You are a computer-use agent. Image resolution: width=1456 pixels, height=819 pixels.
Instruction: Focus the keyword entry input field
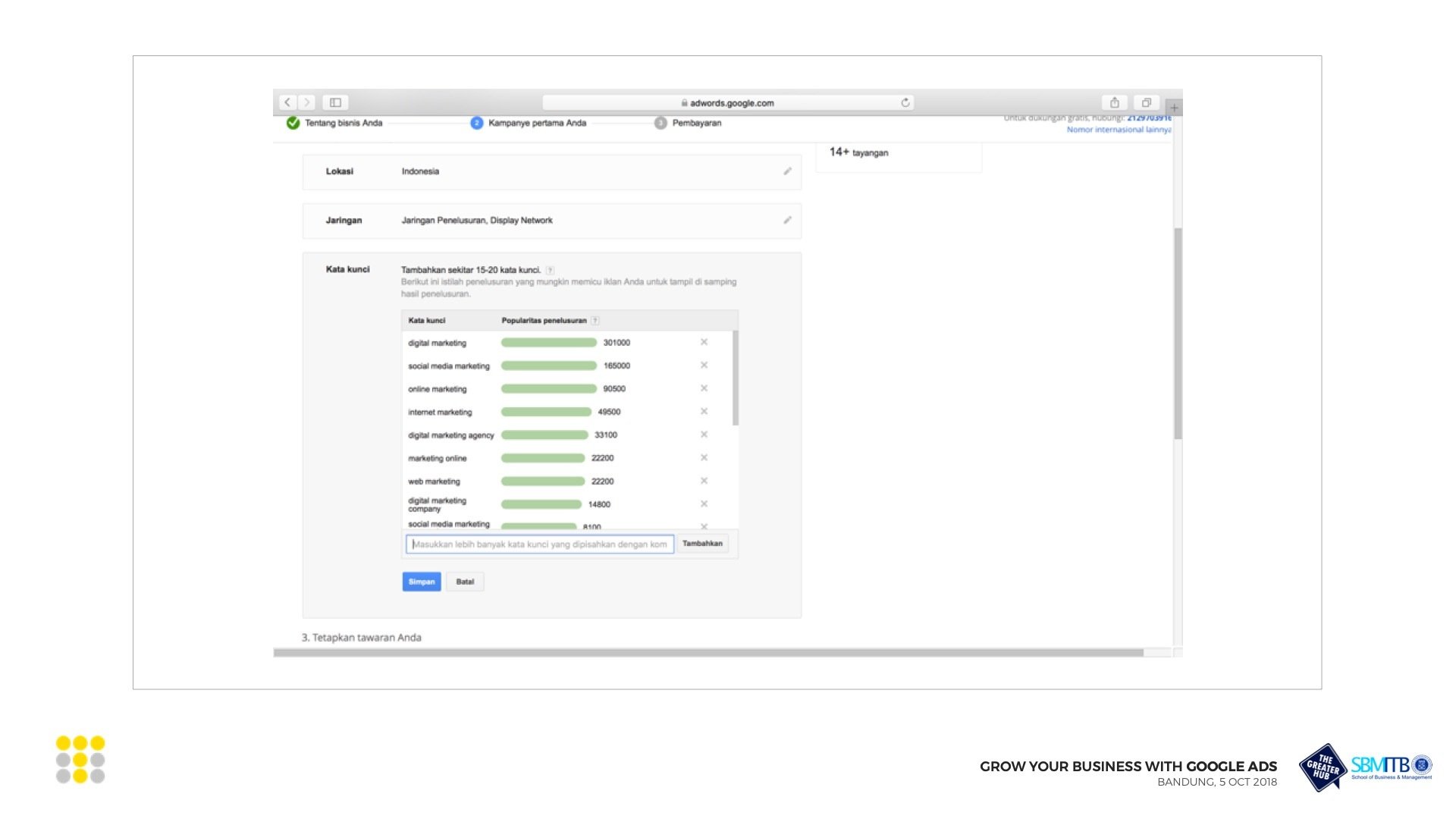click(x=539, y=544)
